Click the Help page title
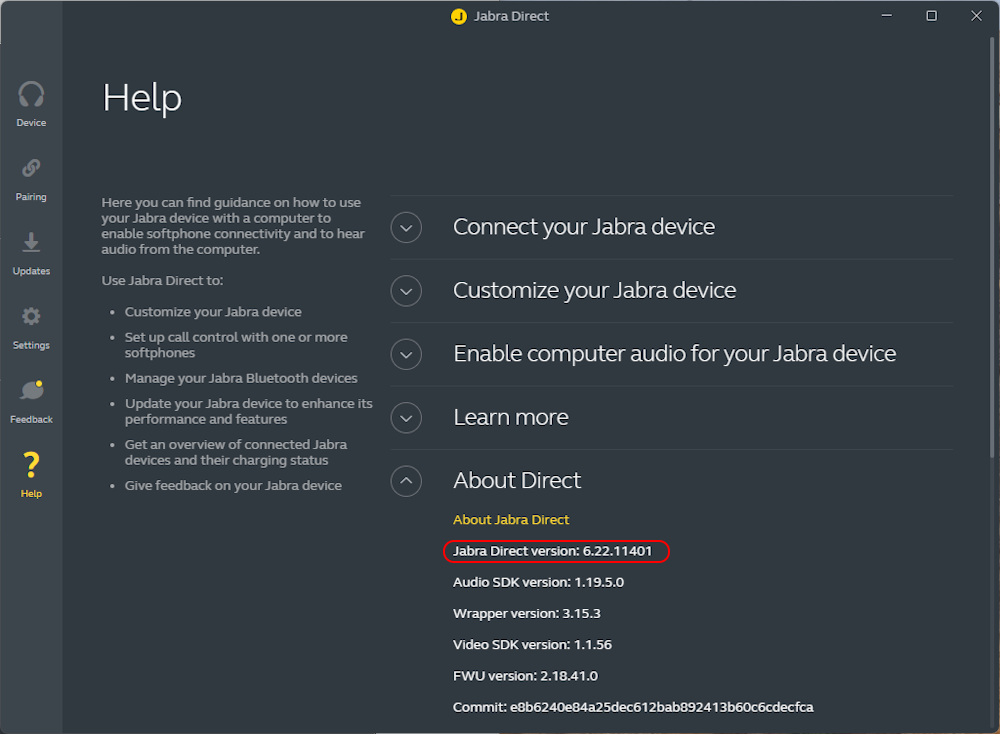The height and width of the screenshot is (734, 1000). pyautogui.click(x=142, y=98)
